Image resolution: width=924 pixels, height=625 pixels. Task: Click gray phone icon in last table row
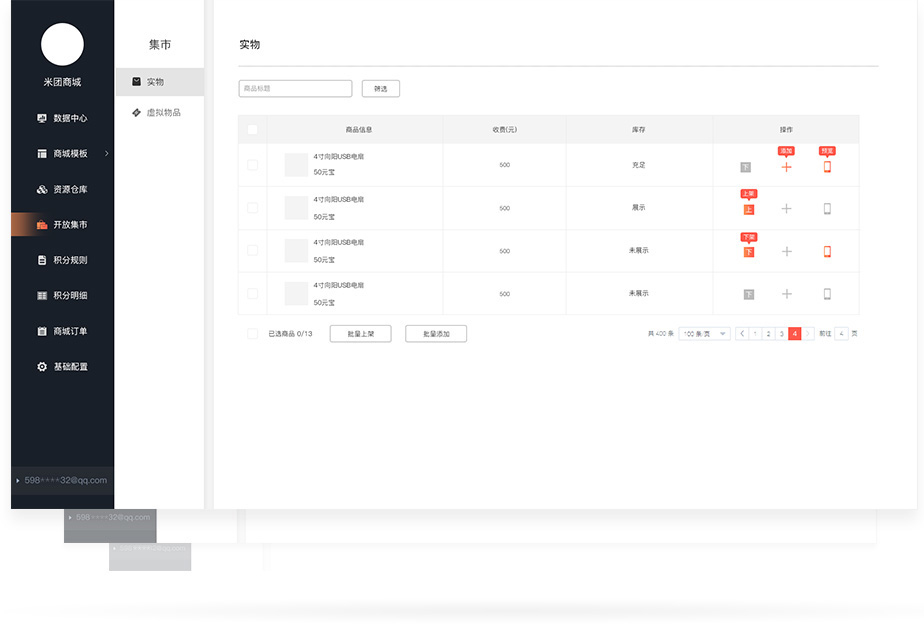(827, 294)
